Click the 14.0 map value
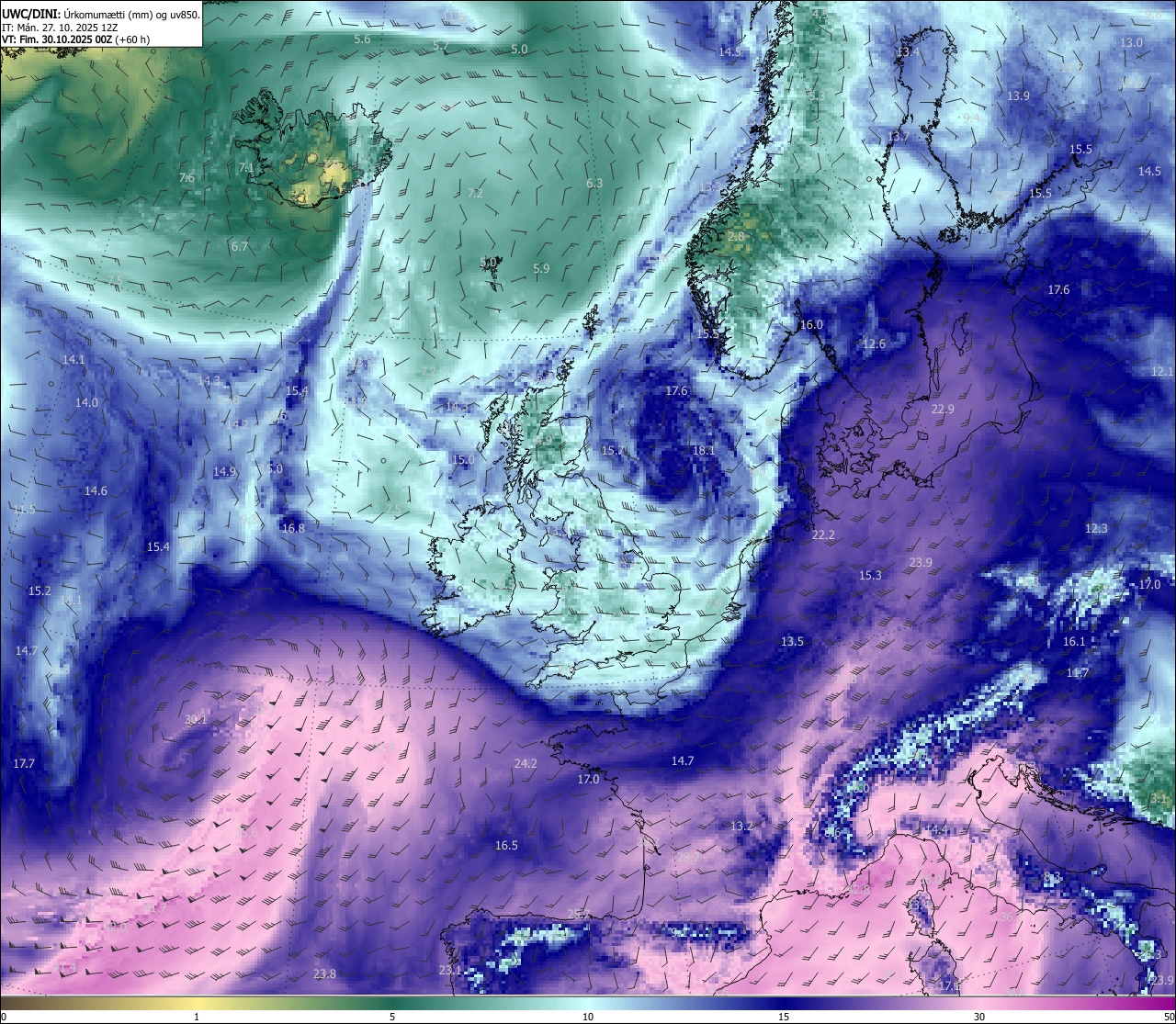The height and width of the screenshot is (1024, 1176). tap(86, 402)
